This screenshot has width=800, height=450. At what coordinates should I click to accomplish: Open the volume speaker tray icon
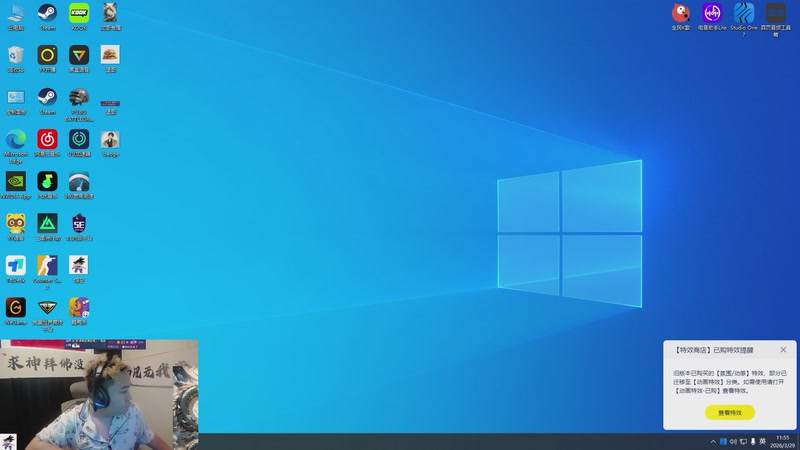733,442
